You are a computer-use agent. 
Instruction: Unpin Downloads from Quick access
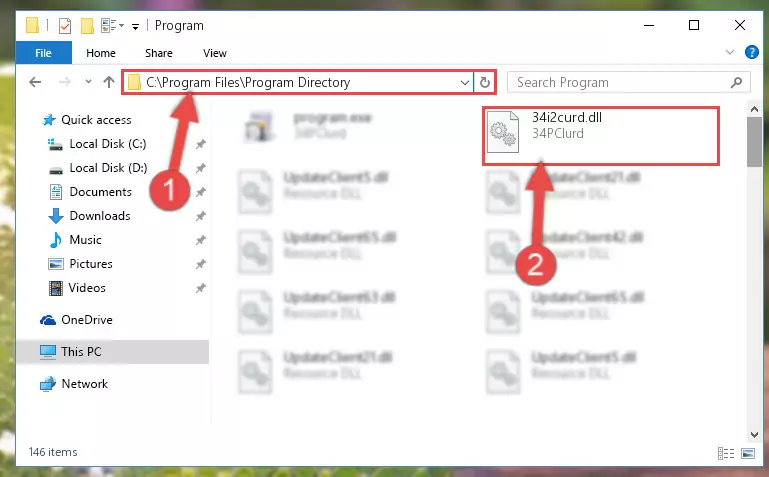pos(201,216)
